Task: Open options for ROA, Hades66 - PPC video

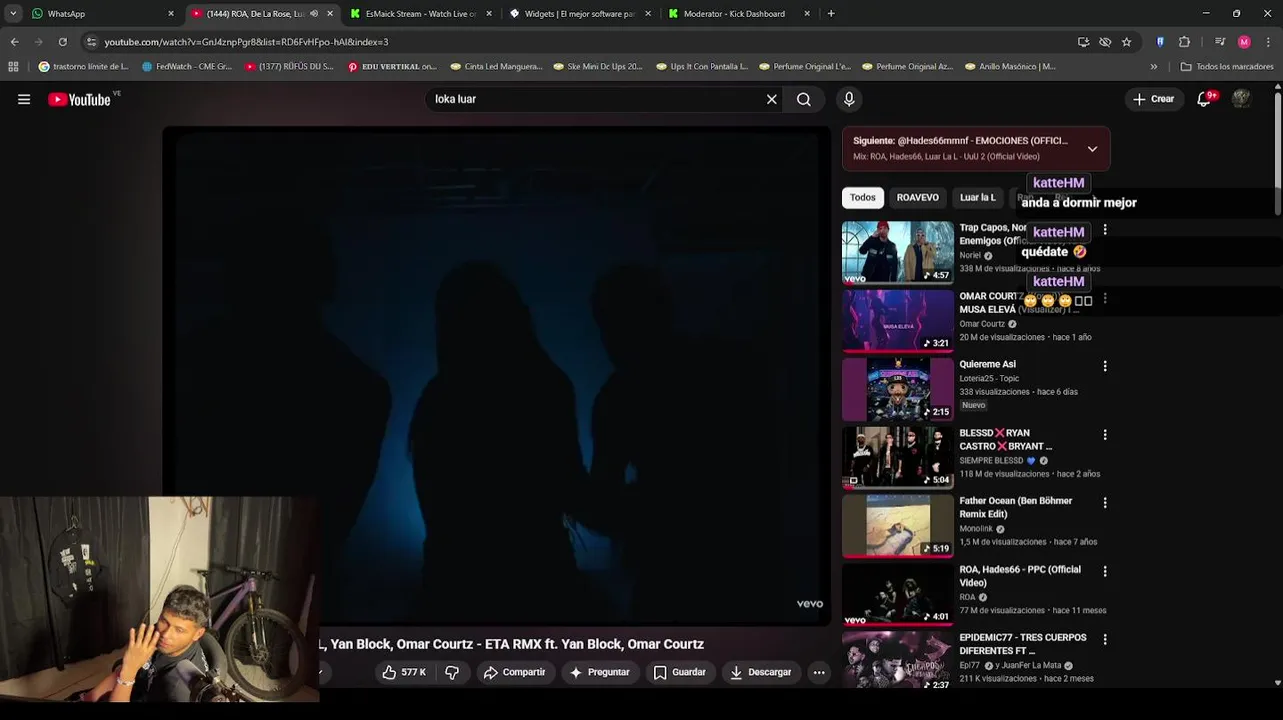Action: (x=1105, y=571)
